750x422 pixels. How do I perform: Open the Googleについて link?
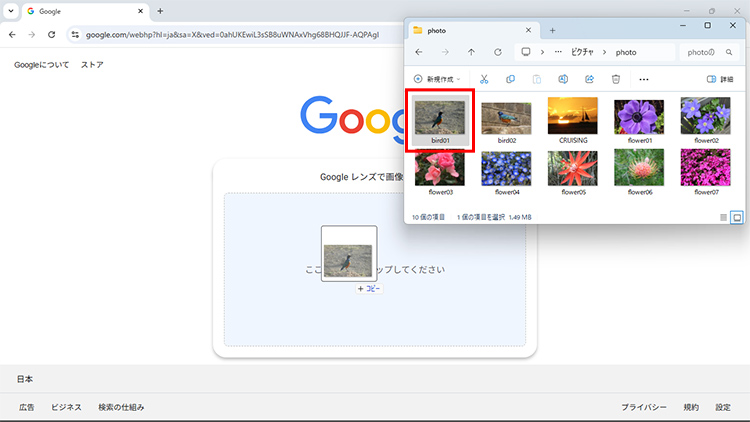point(39,65)
